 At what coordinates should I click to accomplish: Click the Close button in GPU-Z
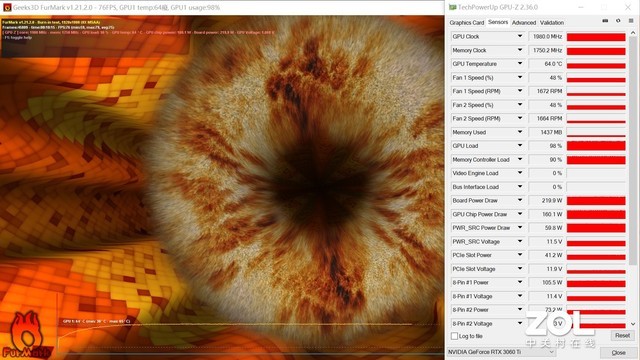tap(618, 353)
